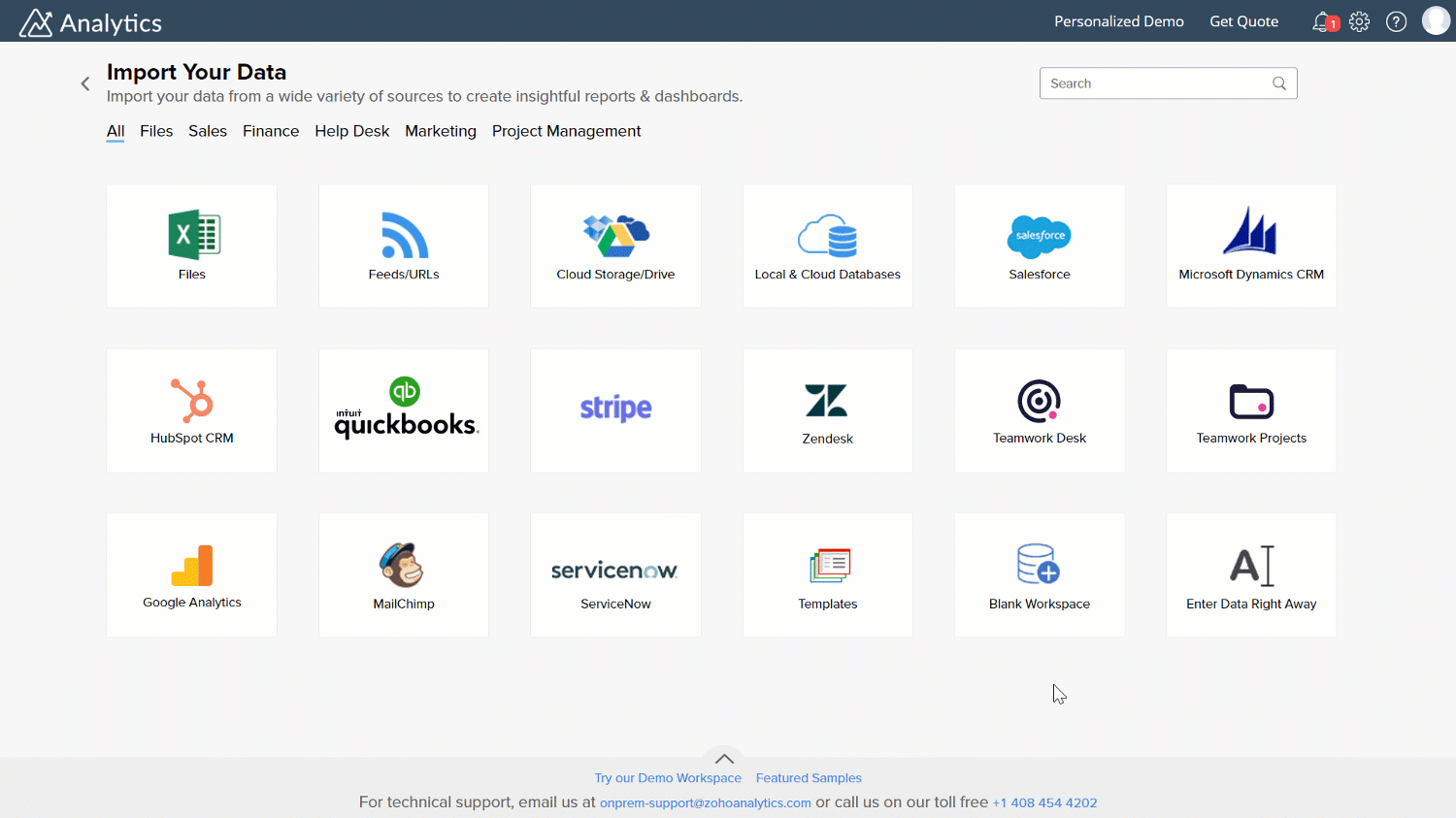Viewport: 1456px width, 818px height.
Task: Choose the Google Analytics connector
Action: click(191, 574)
